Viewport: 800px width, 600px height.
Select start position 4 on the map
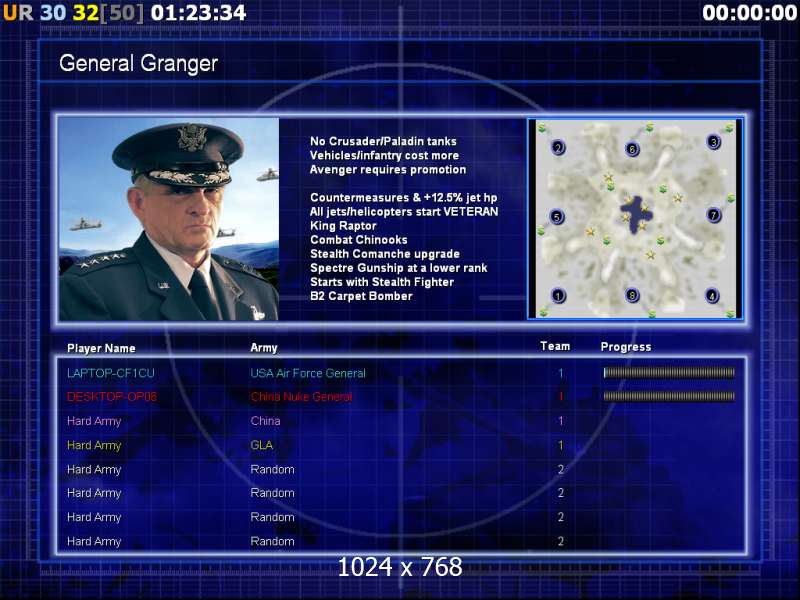(712, 295)
